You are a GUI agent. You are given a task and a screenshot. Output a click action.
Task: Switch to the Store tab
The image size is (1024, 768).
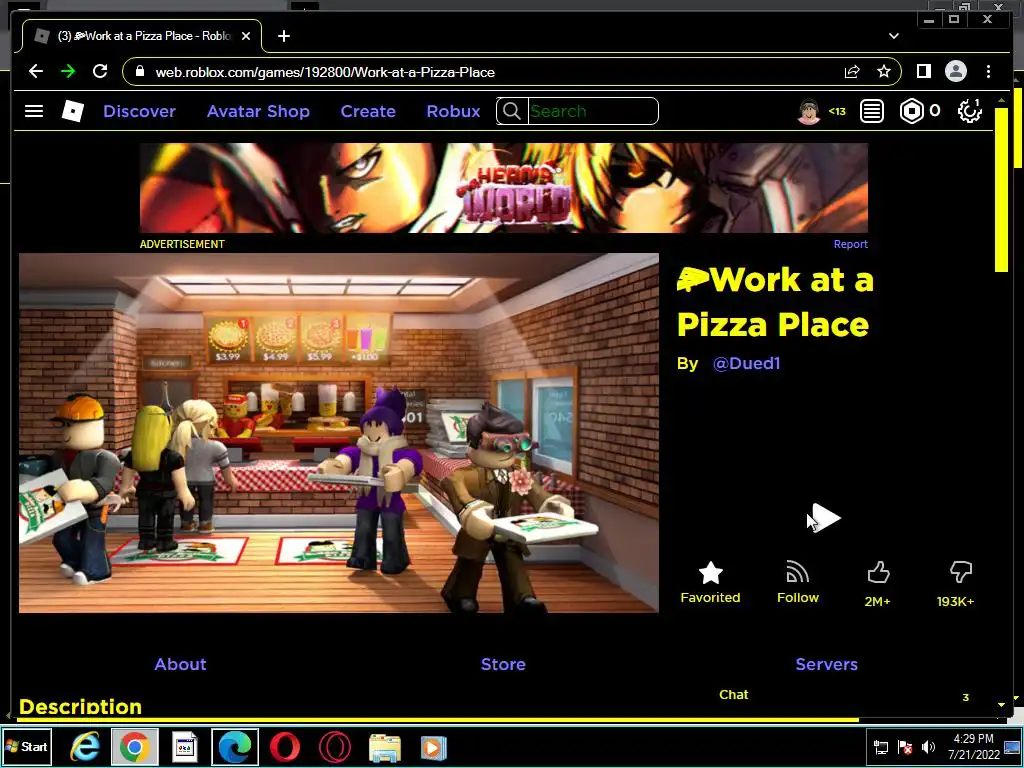503,664
